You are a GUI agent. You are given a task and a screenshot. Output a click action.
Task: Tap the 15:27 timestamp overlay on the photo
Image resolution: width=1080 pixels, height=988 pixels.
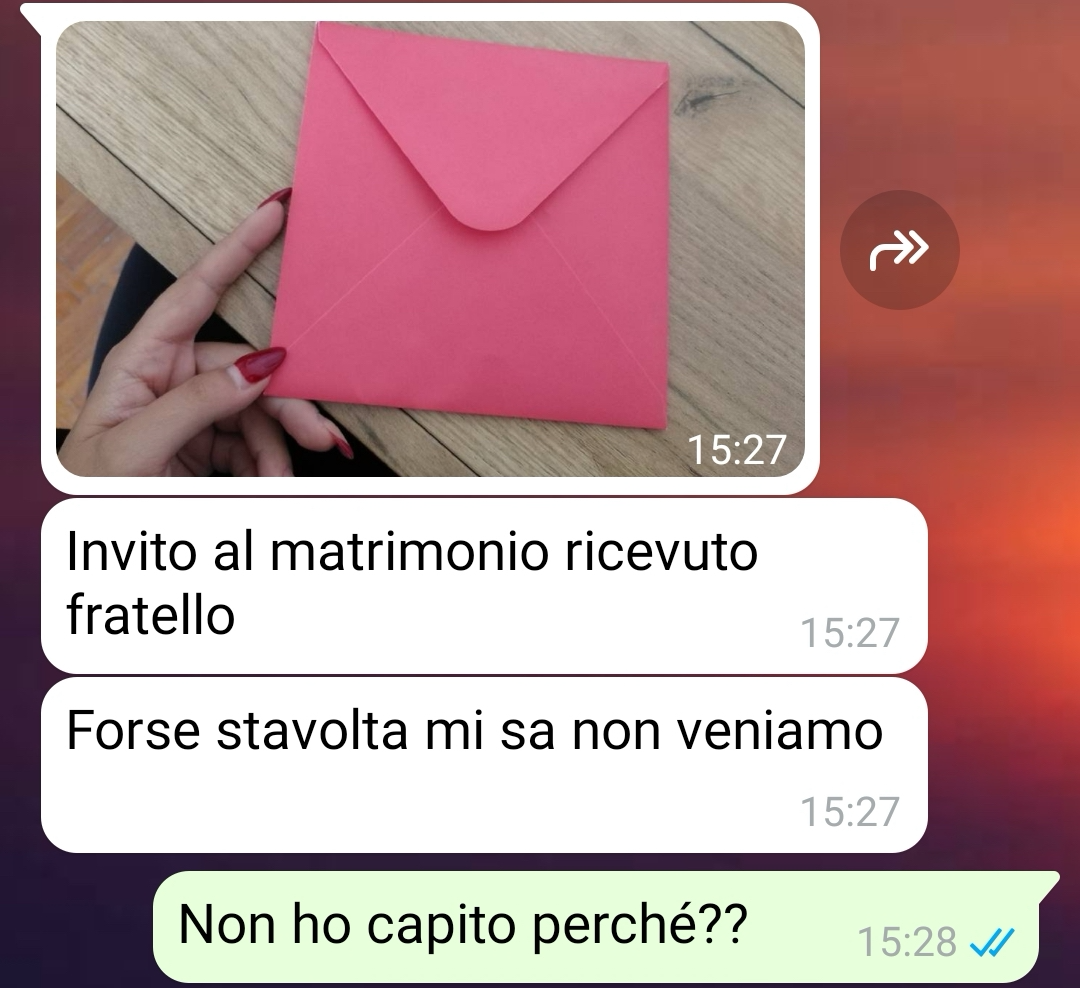[x=736, y=450]
